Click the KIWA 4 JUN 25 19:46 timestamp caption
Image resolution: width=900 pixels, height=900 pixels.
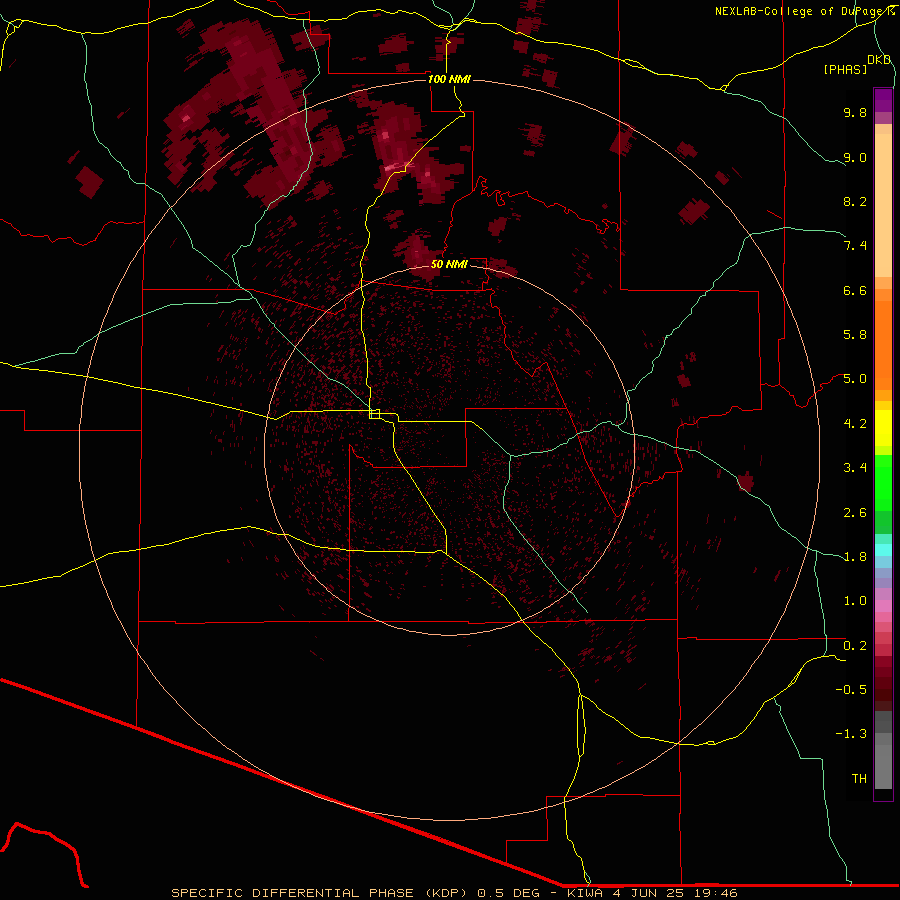pyautogui.click(x=652, y=893)
